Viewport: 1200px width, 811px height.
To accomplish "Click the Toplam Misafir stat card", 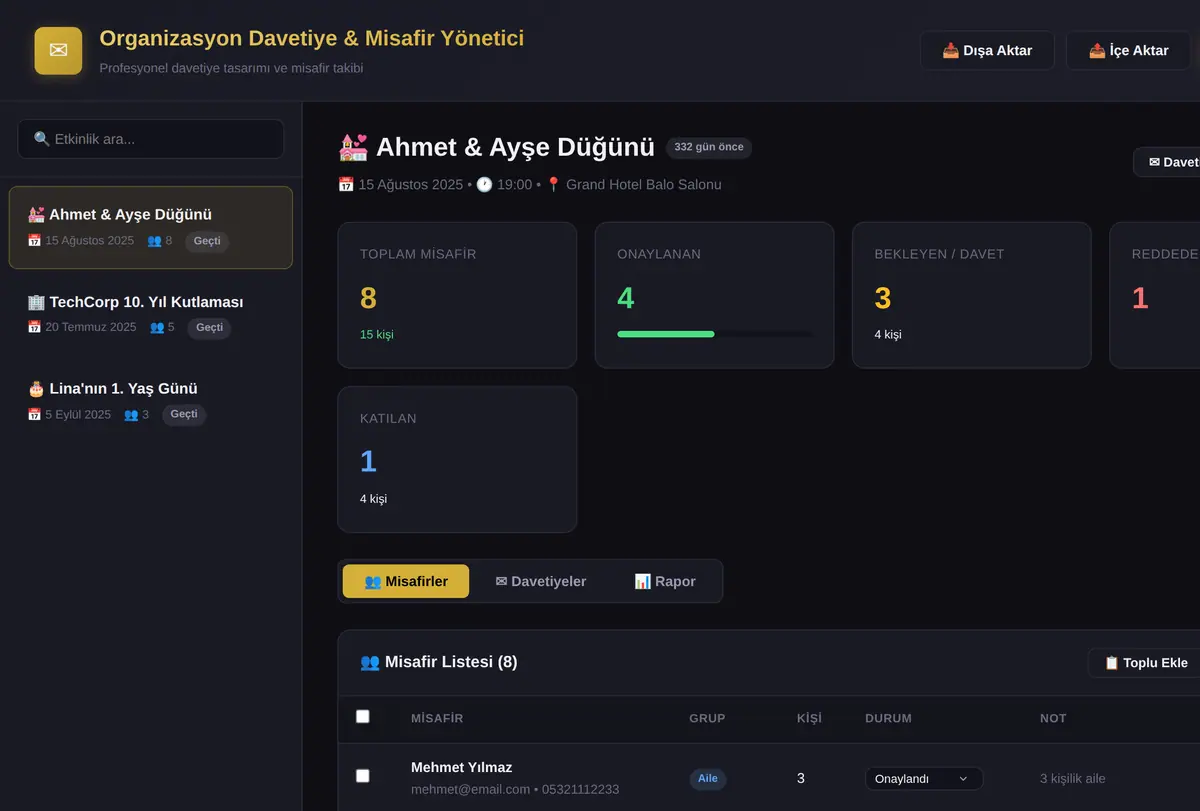I will pos(457,295).
